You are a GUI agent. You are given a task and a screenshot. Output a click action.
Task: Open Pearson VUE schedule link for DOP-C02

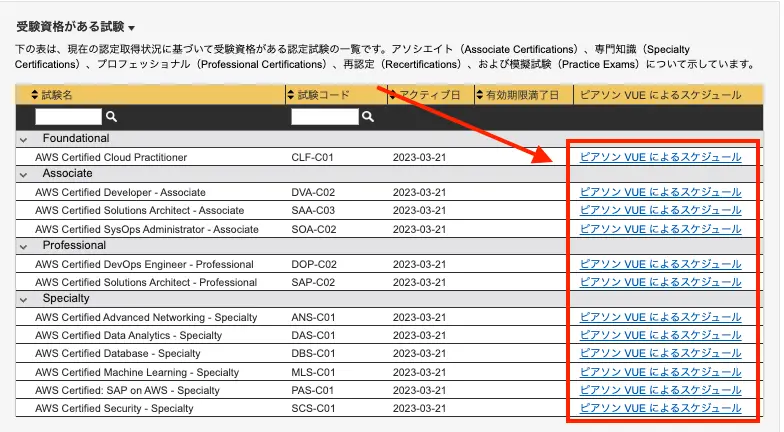(660, 264)
